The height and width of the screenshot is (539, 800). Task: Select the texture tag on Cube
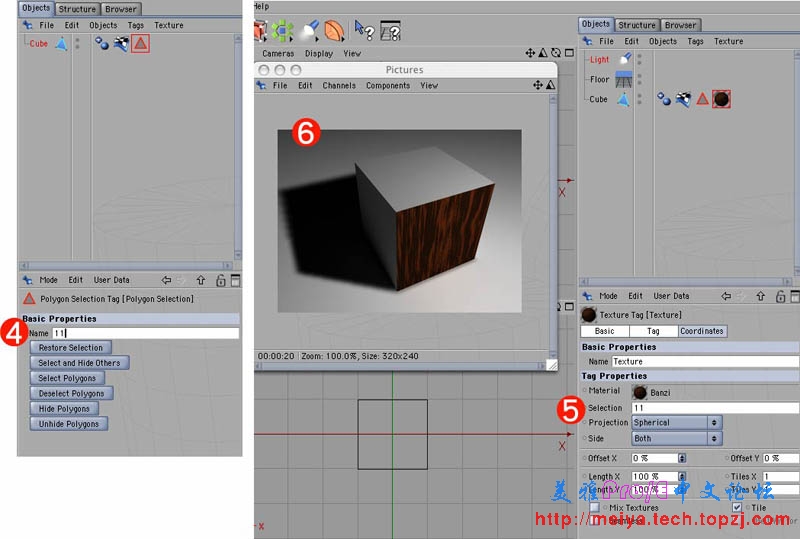pyautogui.click(x=721, y=99)
